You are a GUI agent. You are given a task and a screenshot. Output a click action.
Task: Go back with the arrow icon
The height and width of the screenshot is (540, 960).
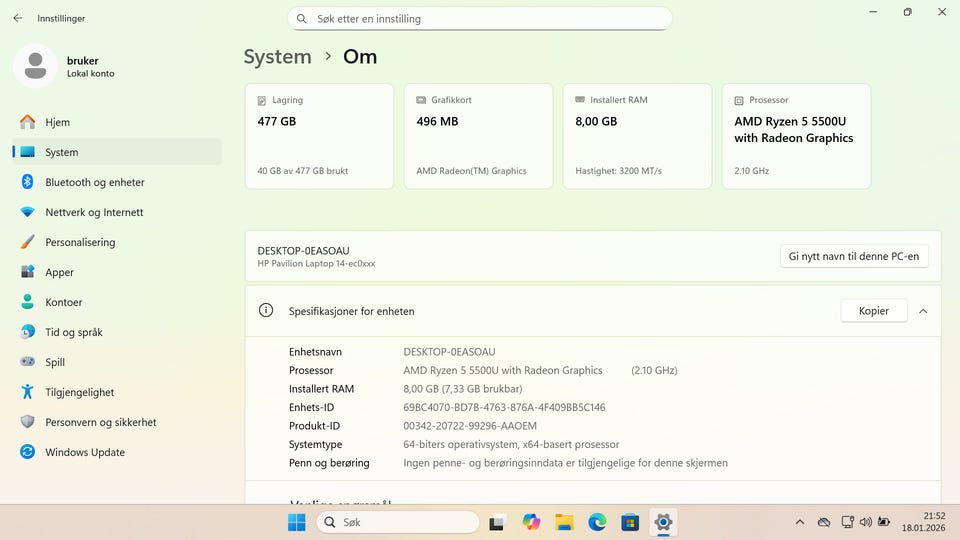point(18,18)
